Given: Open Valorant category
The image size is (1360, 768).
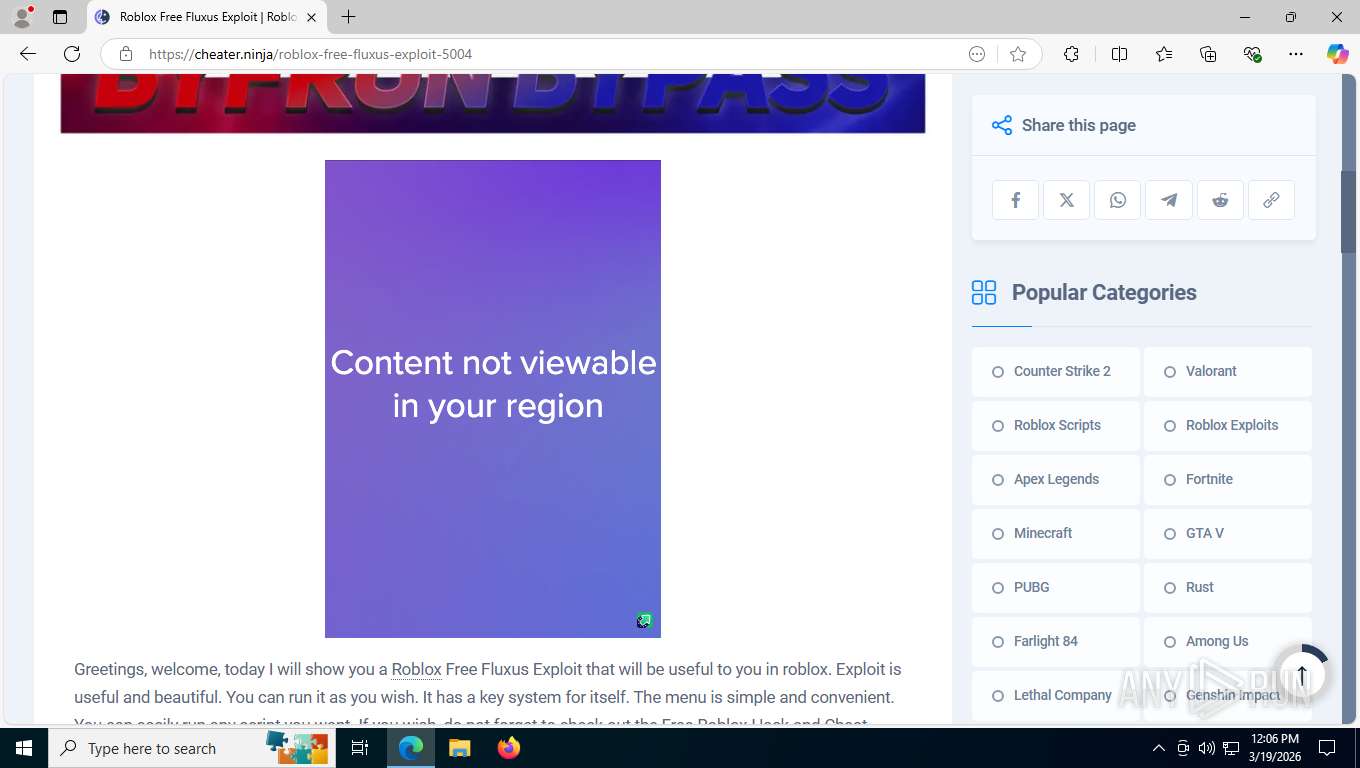Looking at the screenshot, I should pos(1227,371).
